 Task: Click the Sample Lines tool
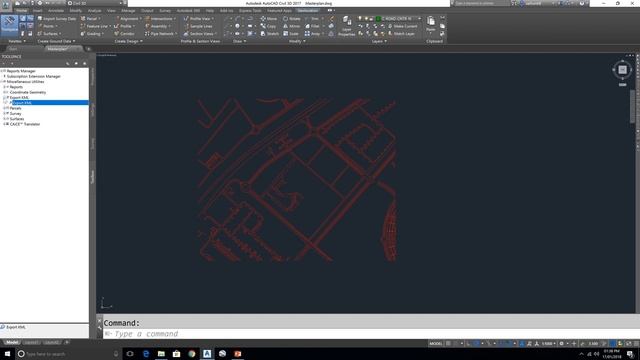point(198,26)
